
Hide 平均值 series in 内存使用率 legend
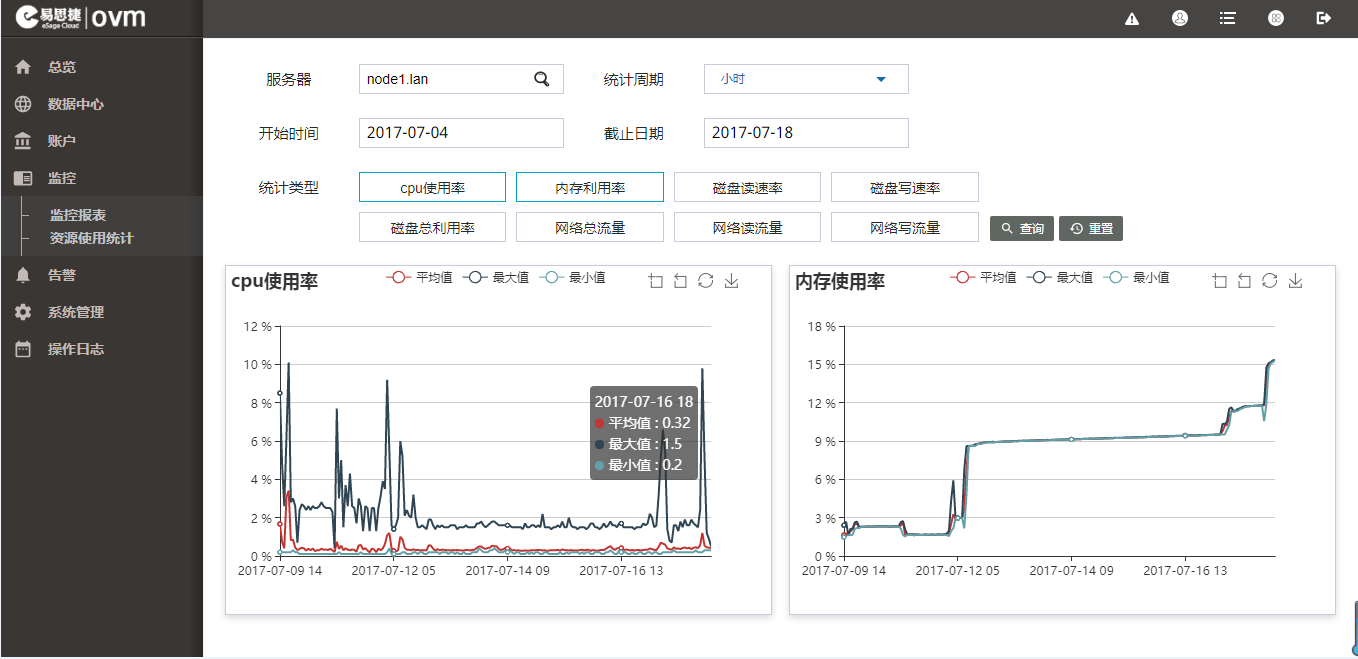[x=984, y=278]
